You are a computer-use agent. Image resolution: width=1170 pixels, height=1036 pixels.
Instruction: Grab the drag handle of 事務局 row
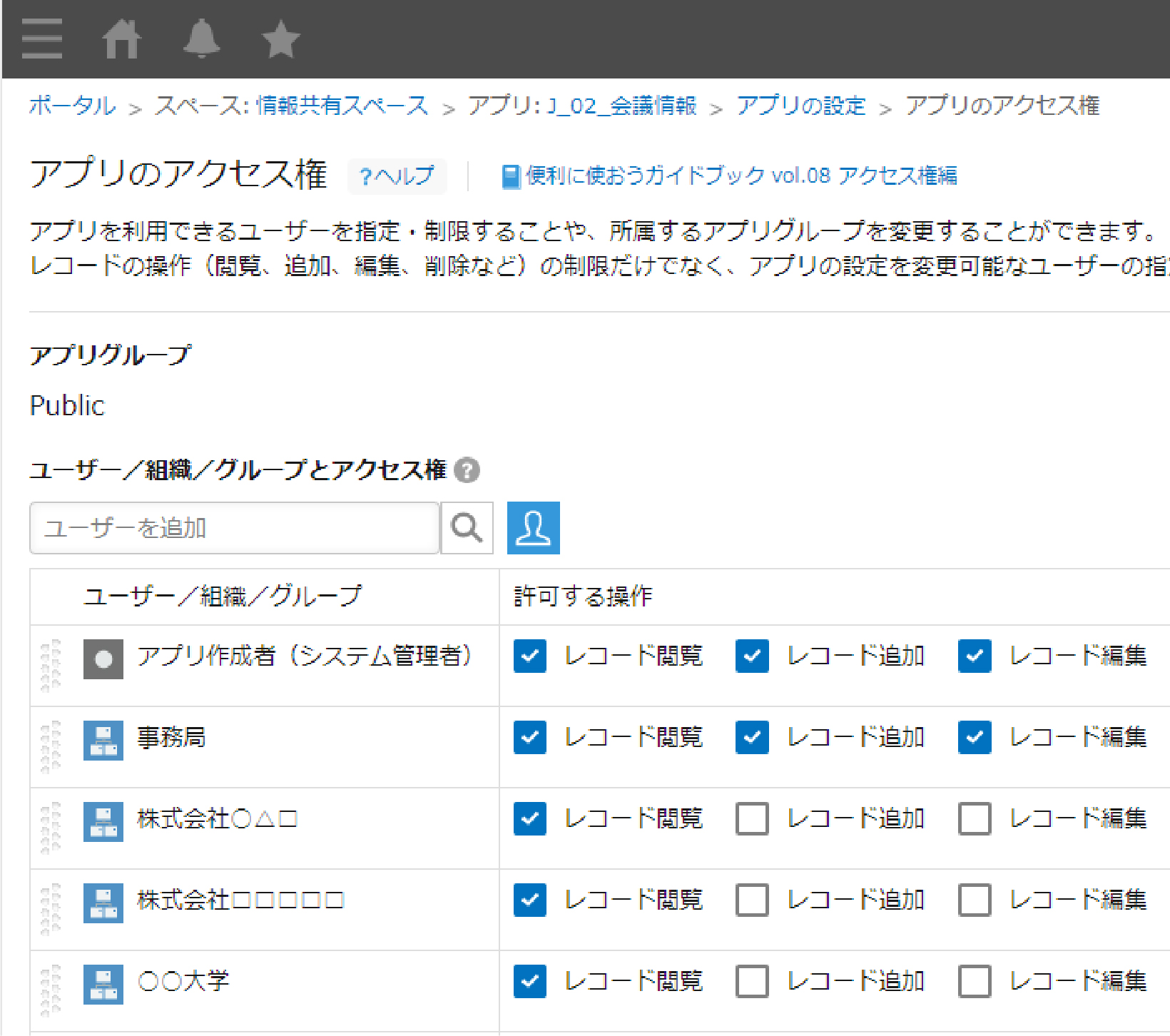(51, 747)
